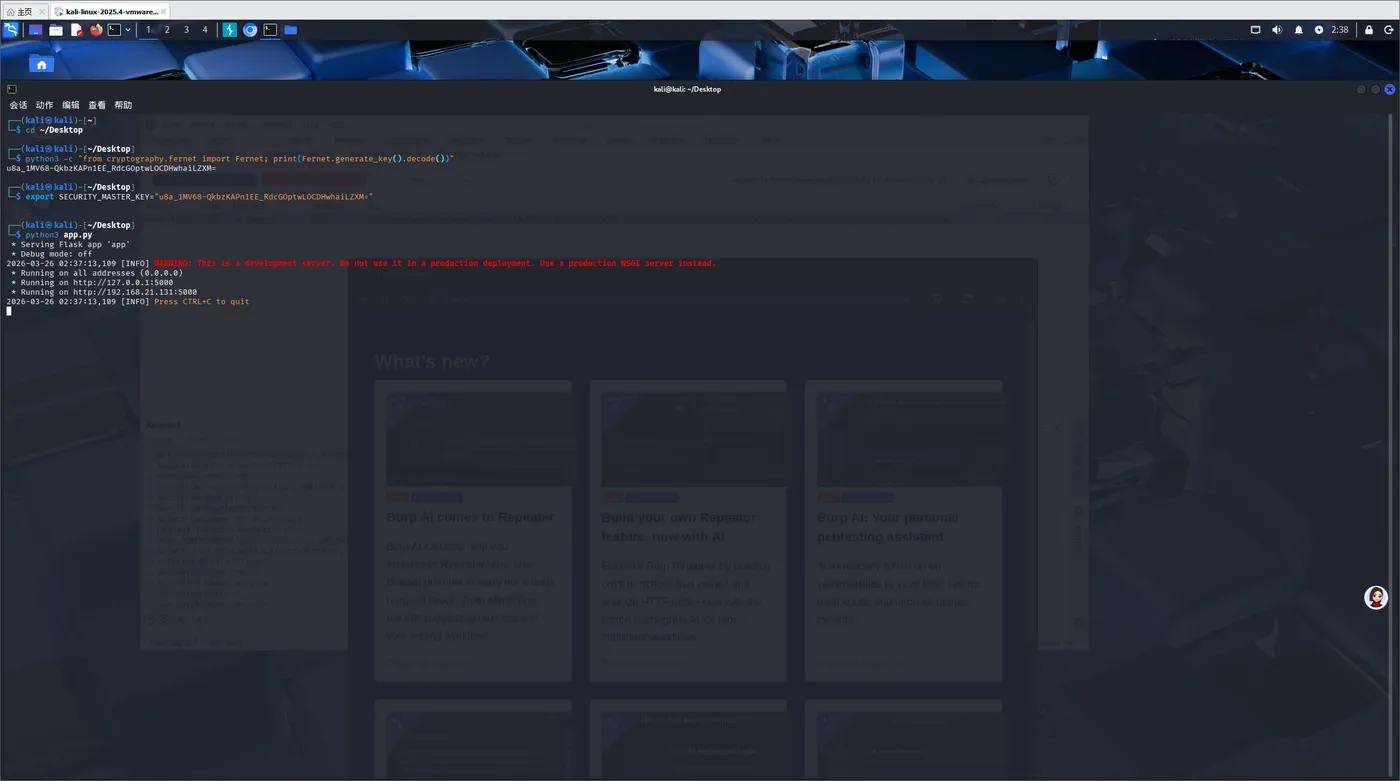This screenshot has width=1400, height=781.
Task: Click 'Running on all addresses (0.0.0.0)' line
Action: coord(97,273)
